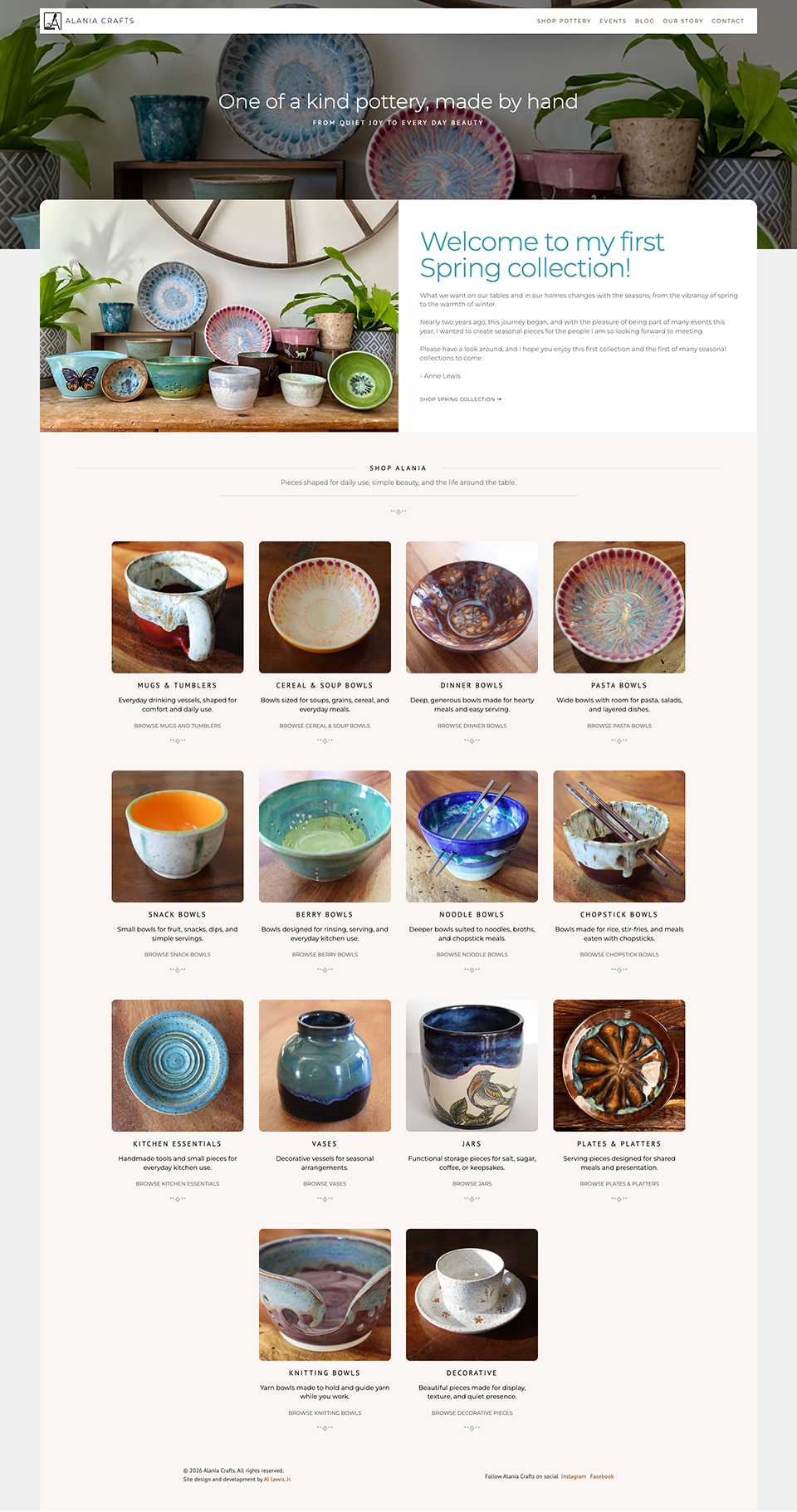
Task: Open the Kitchen Essentials blue dish image
Action: pyautogui.click(x=178, y=1065)
